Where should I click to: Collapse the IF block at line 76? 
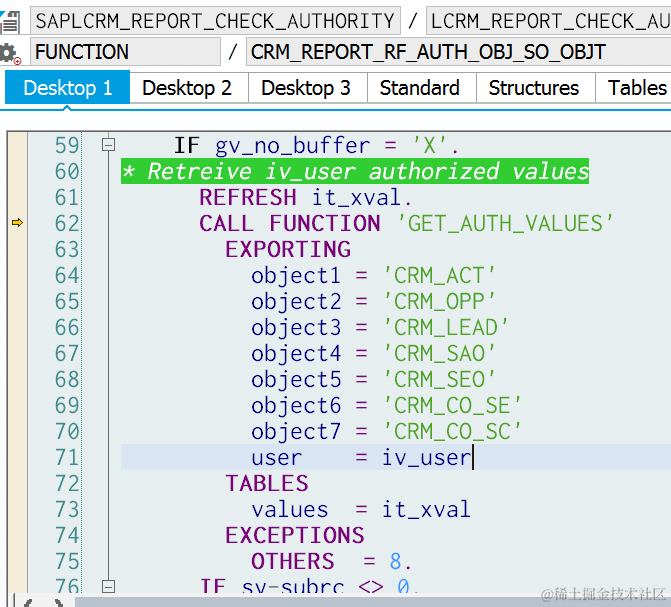point(108,586)
